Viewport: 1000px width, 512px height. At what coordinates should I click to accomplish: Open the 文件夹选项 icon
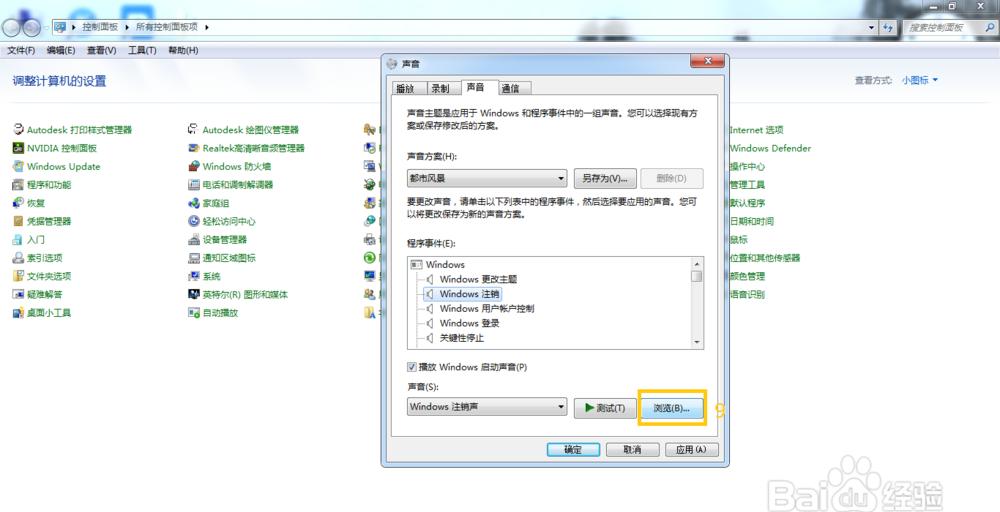pos(18,276)
